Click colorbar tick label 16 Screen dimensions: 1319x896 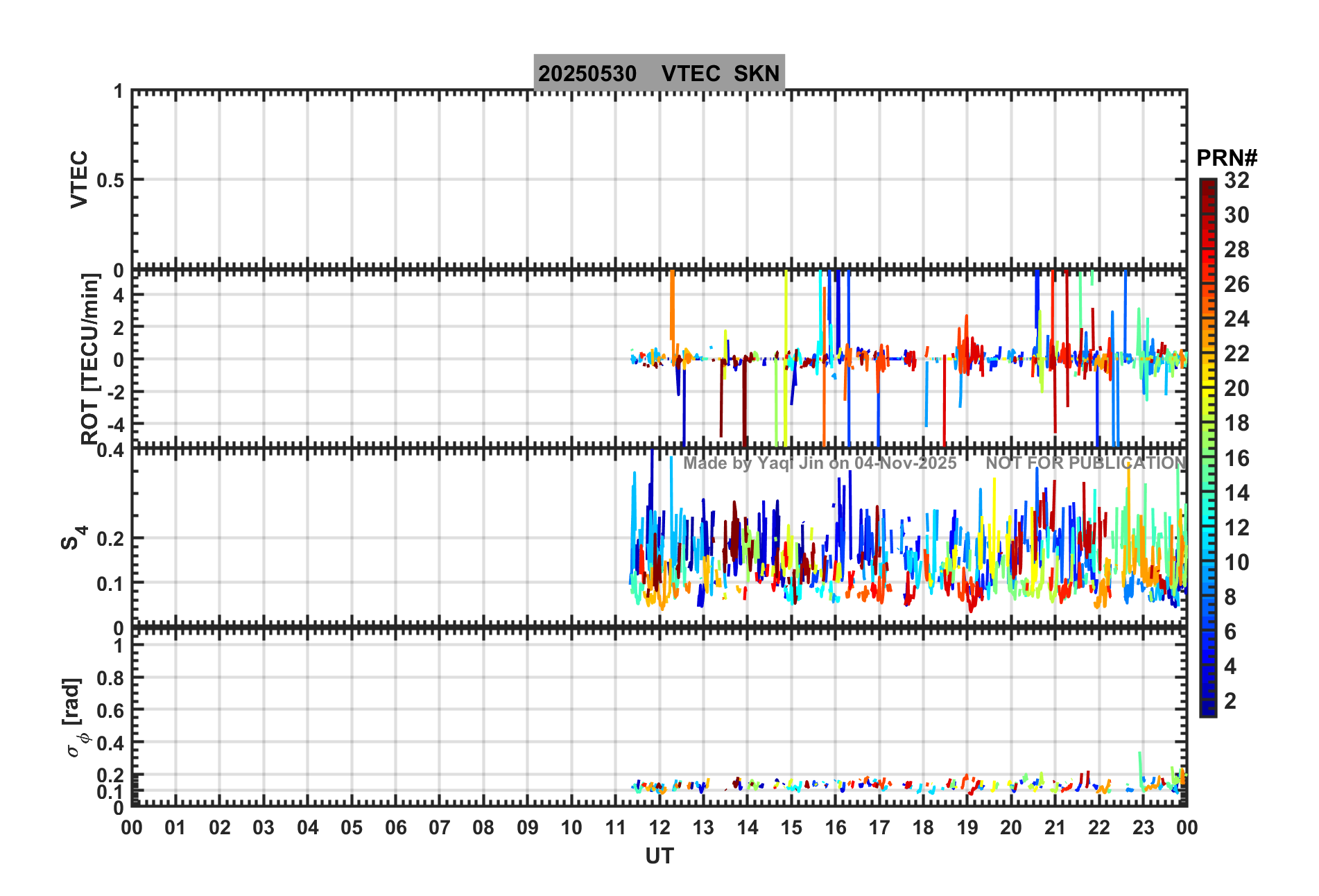tap(1236, 458)
